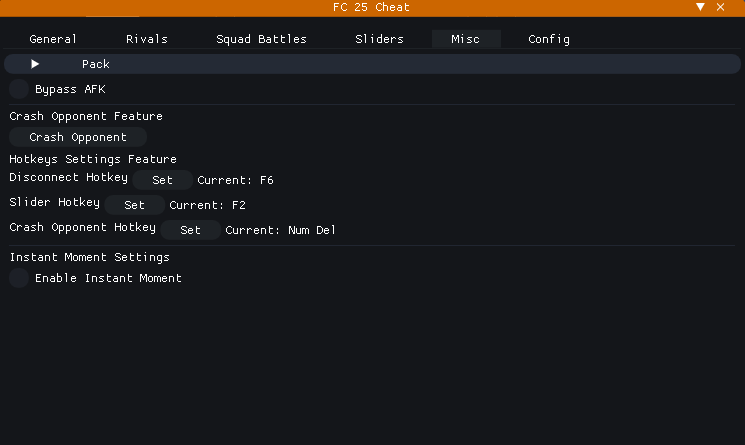Set the Crash Opponent Hotkey
The image size is (745, 445).
[190, 230]
